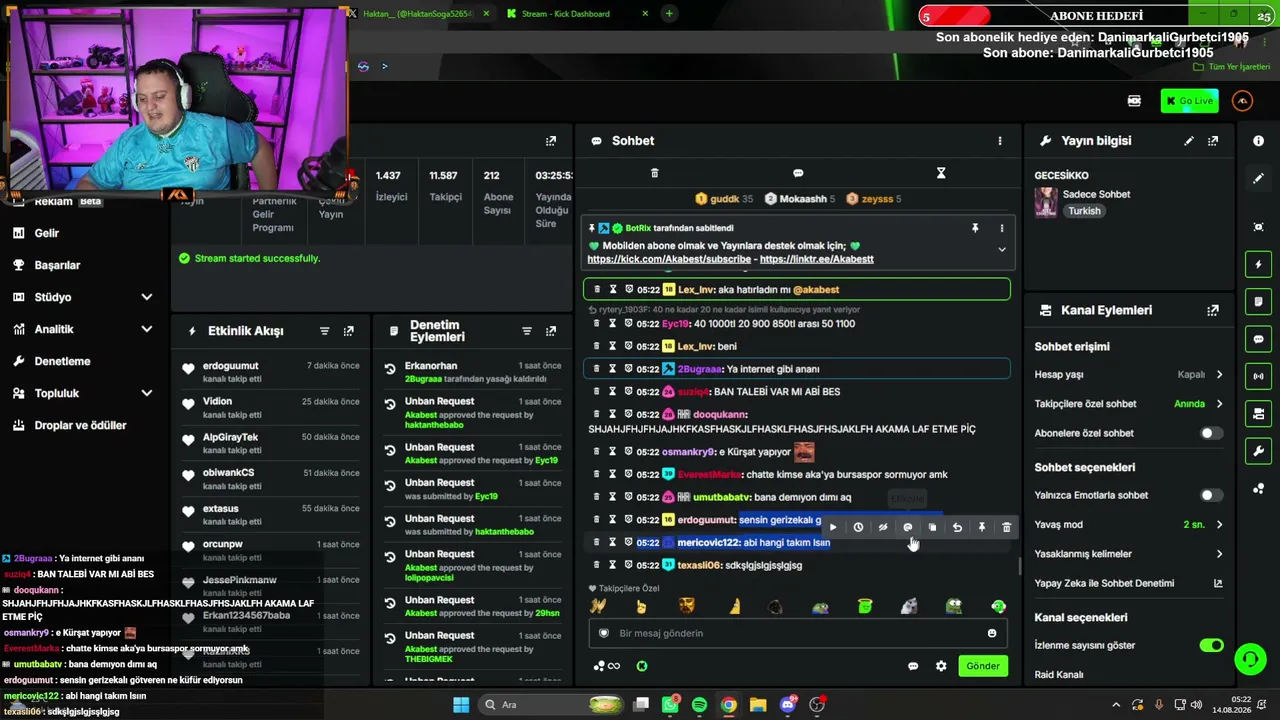Open Windows Start menu
Image resolution: width=1280 pixels, height=720 pixels.
pos(461,705)
